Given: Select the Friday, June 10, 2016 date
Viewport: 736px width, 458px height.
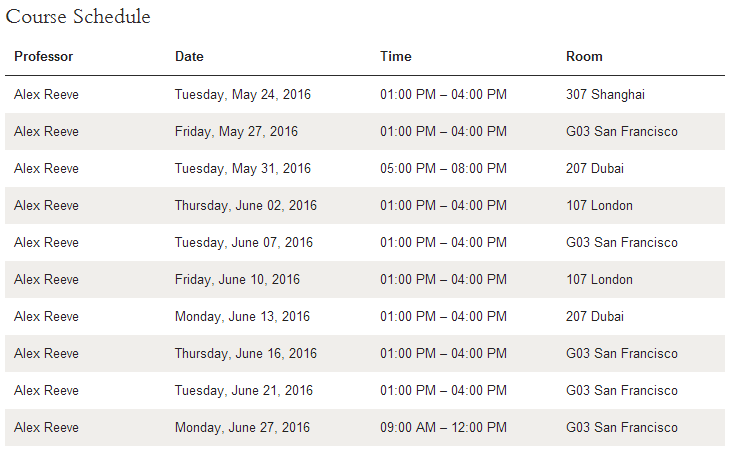Looking at the screenshot, I should click(x=237, y=280).
